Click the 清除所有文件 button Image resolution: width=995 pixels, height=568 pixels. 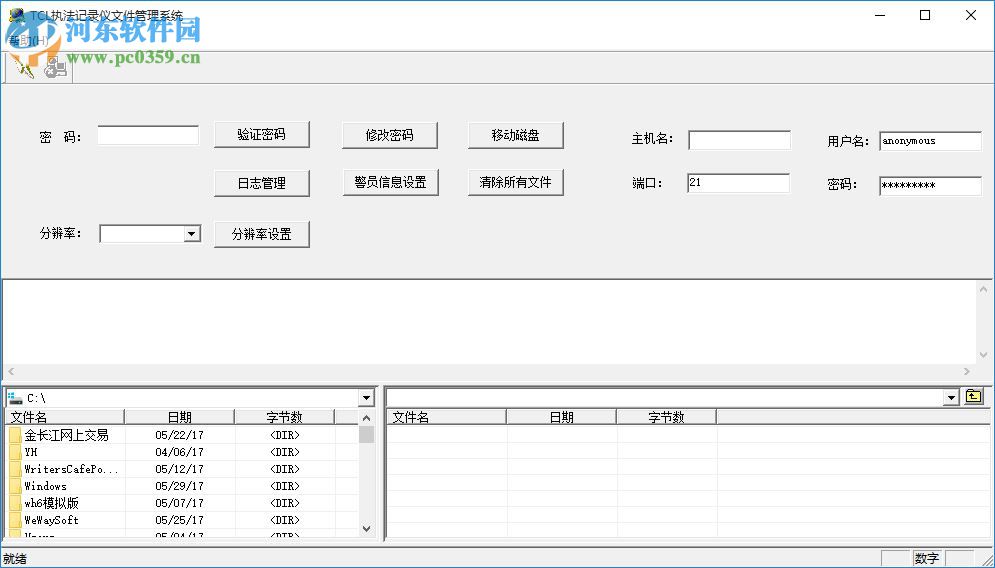click(x=515, y=182)
